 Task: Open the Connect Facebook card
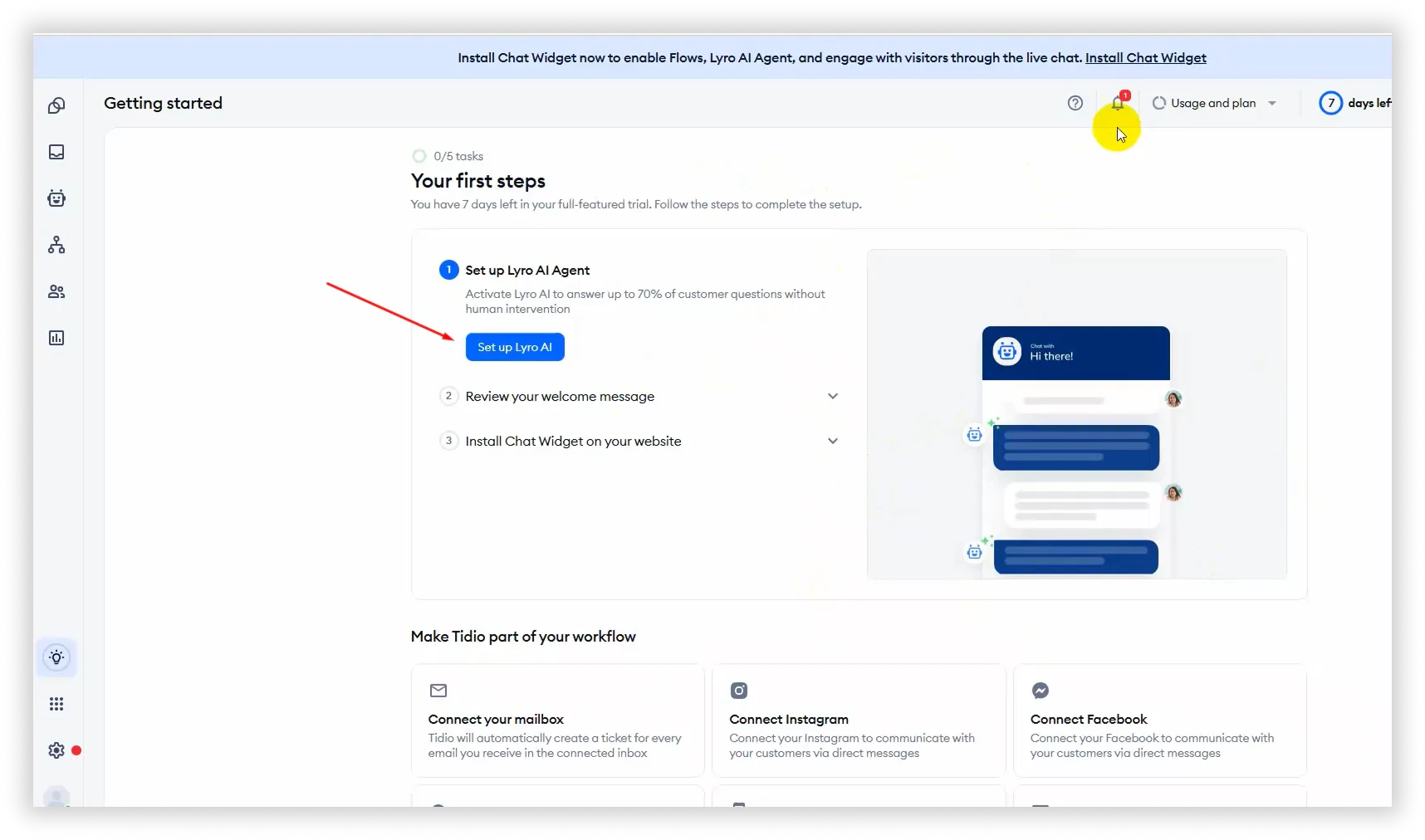[1160, 720]
